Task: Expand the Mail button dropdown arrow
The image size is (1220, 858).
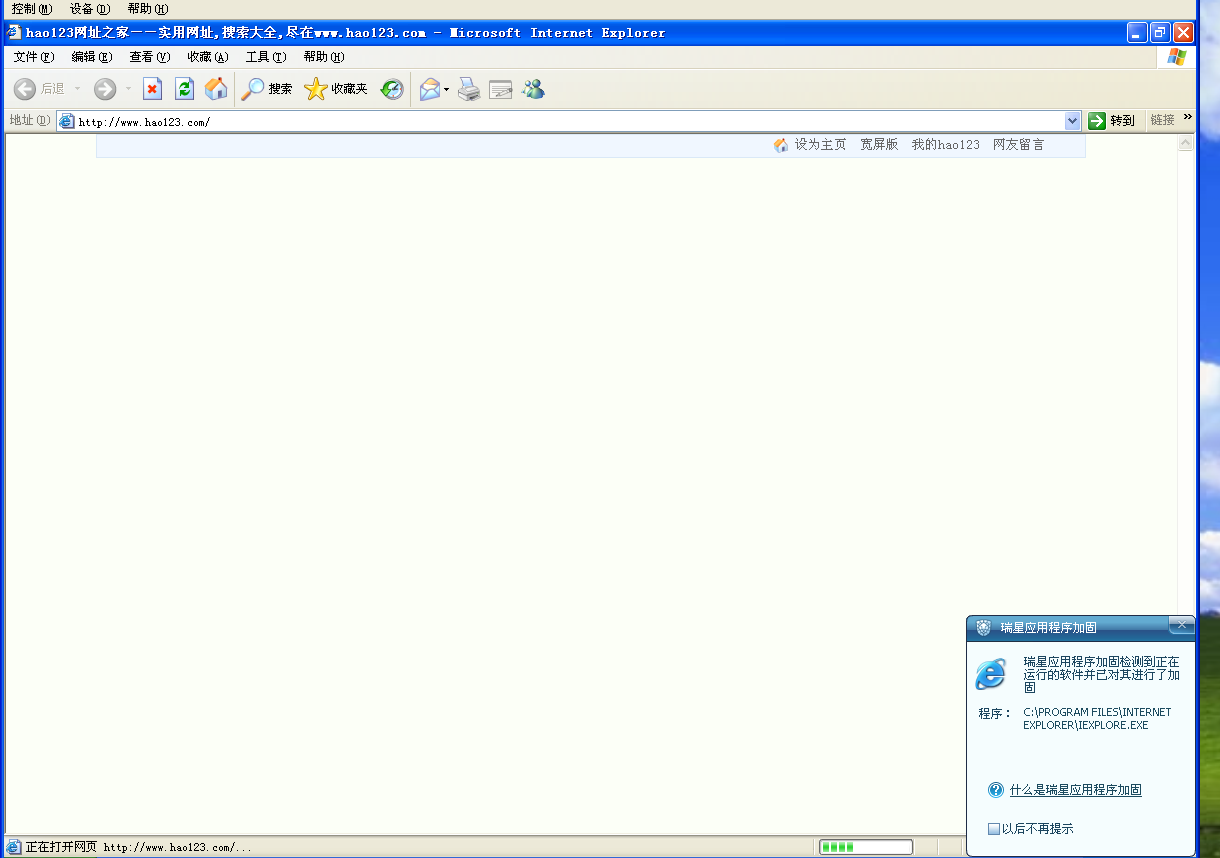Action: pos(447,89)
